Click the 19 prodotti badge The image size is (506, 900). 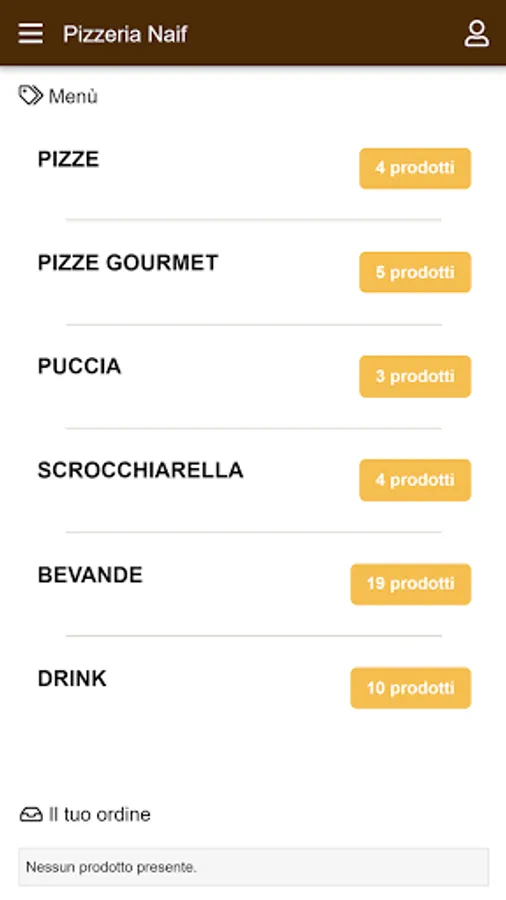(x=411, y=584)
